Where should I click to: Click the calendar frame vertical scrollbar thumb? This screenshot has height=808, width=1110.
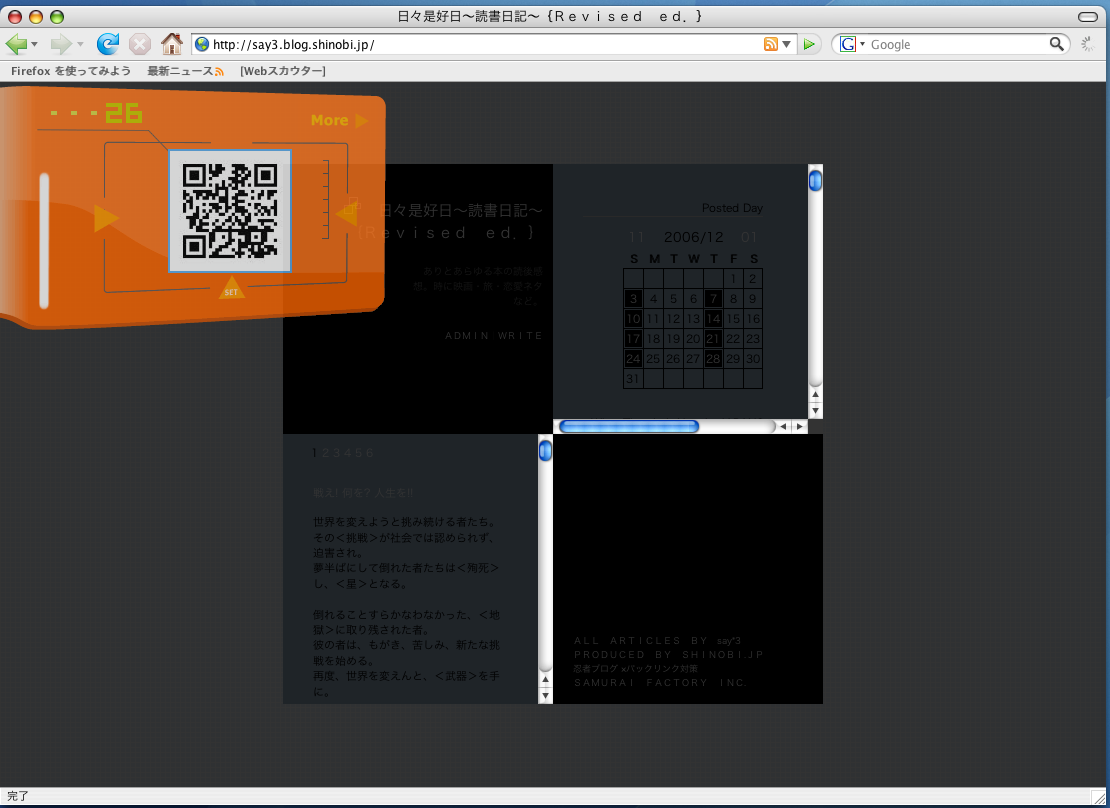click(816, 180)
